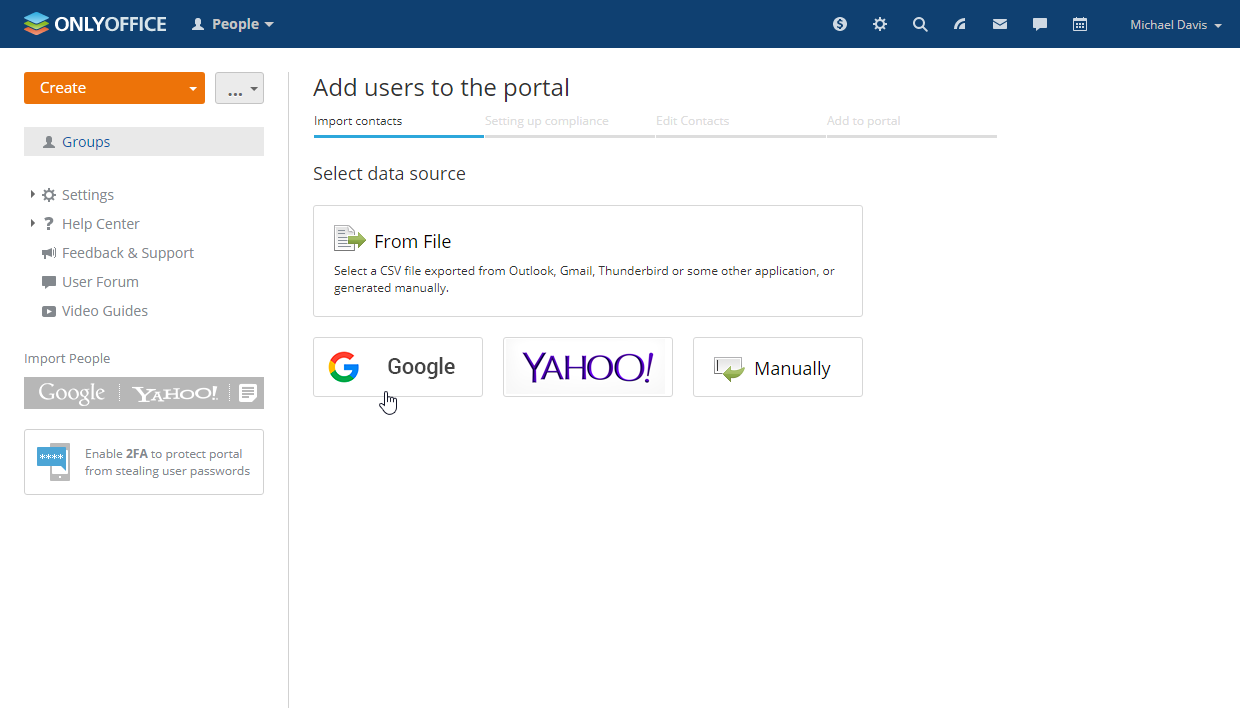Open the more actions ellipsis button
Screen dimensions: 1240x708
click(239, 88)
